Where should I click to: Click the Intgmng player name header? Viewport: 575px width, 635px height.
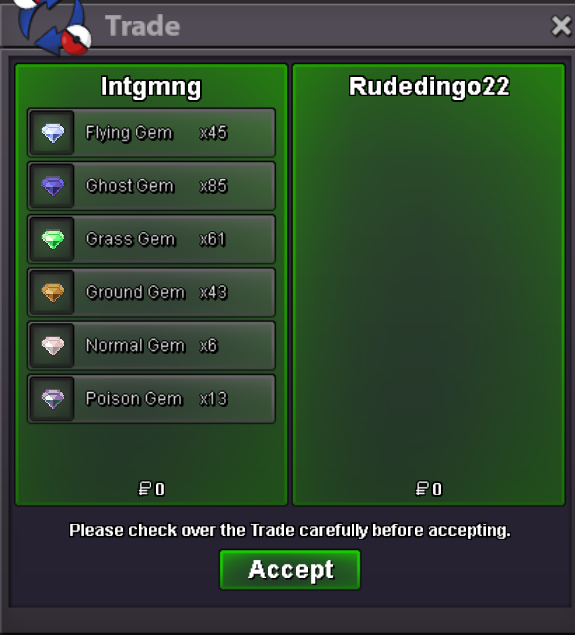point(151,87)
